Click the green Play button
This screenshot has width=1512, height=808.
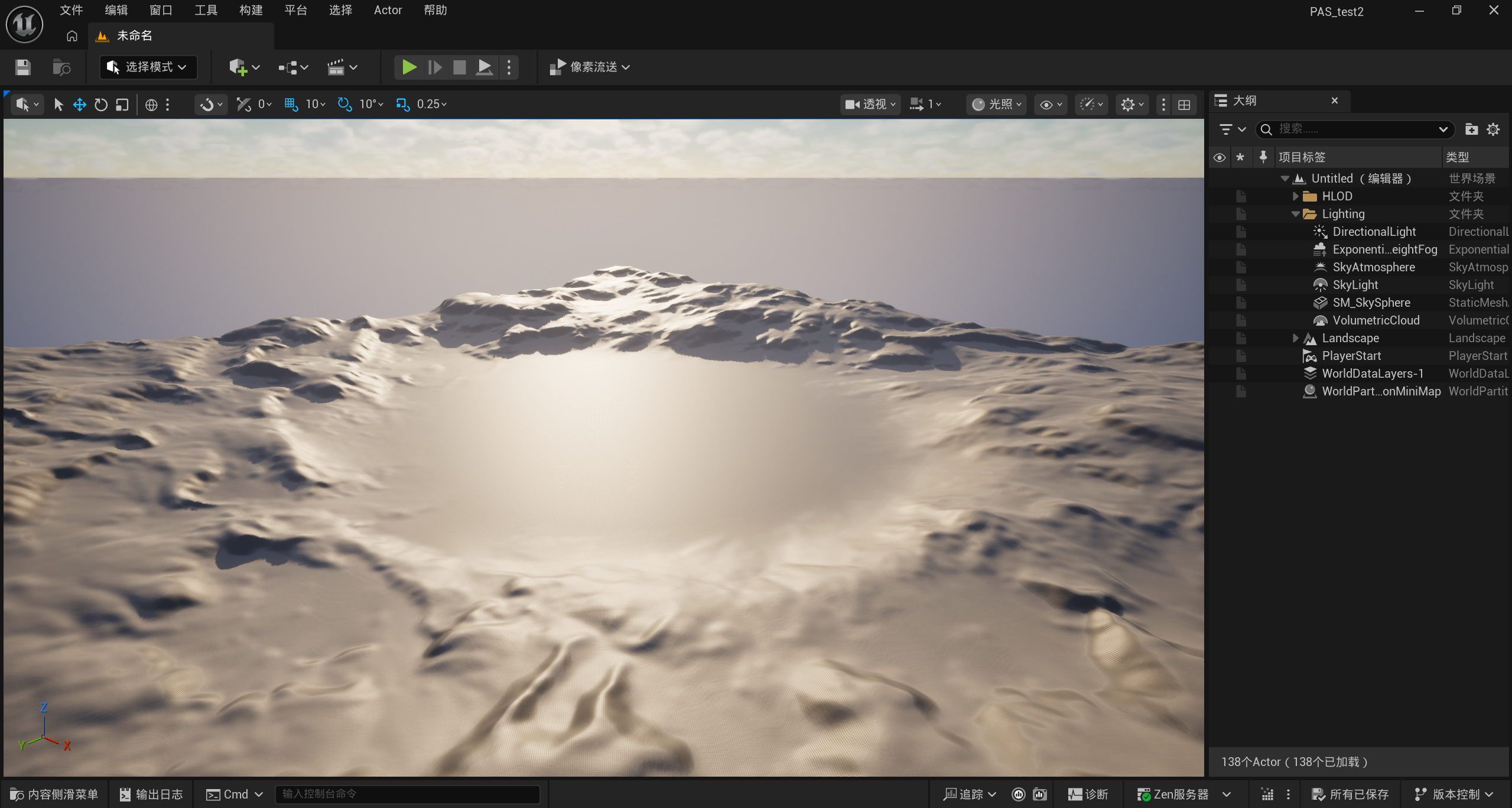point(409,67)
